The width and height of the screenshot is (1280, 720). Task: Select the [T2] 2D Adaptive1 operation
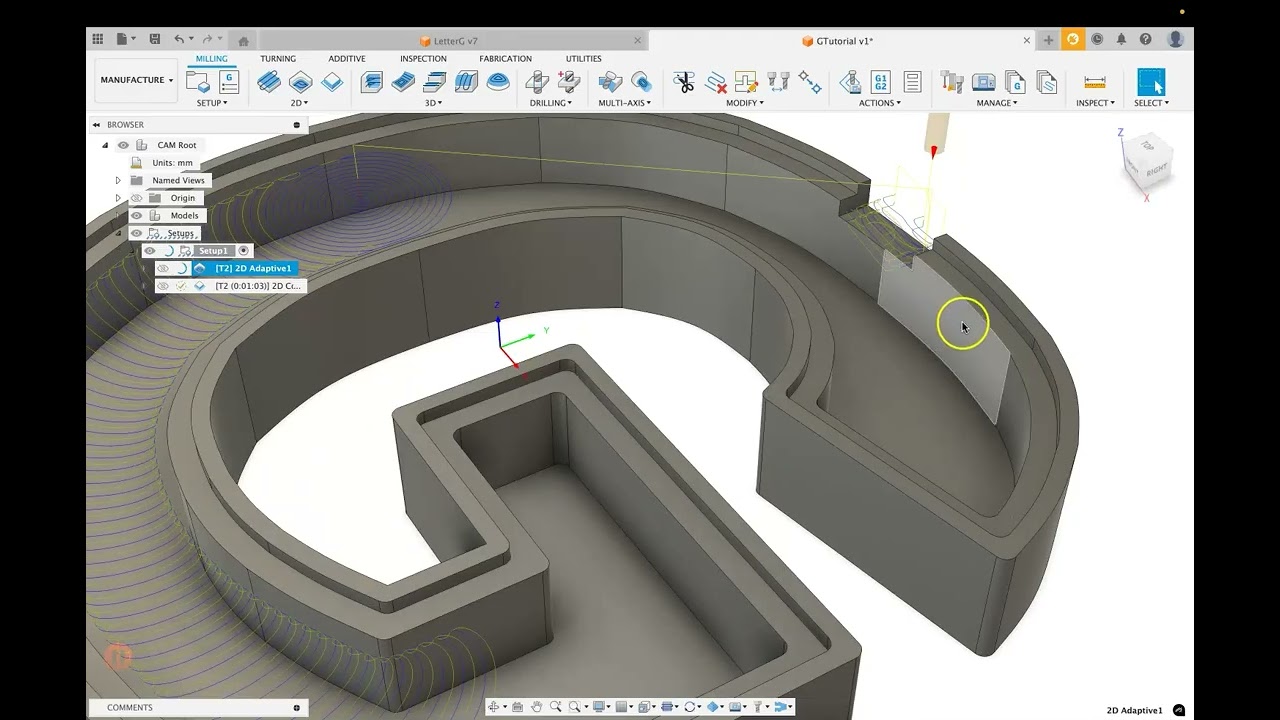tap(253, 269)
